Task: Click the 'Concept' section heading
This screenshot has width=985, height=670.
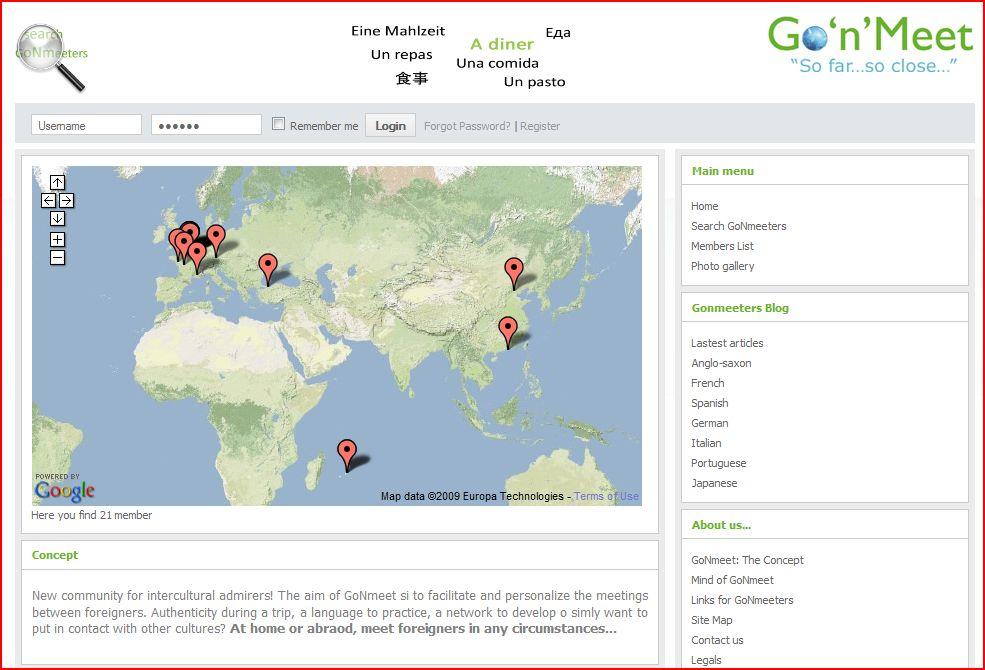Action: click(x=55, y=555)
